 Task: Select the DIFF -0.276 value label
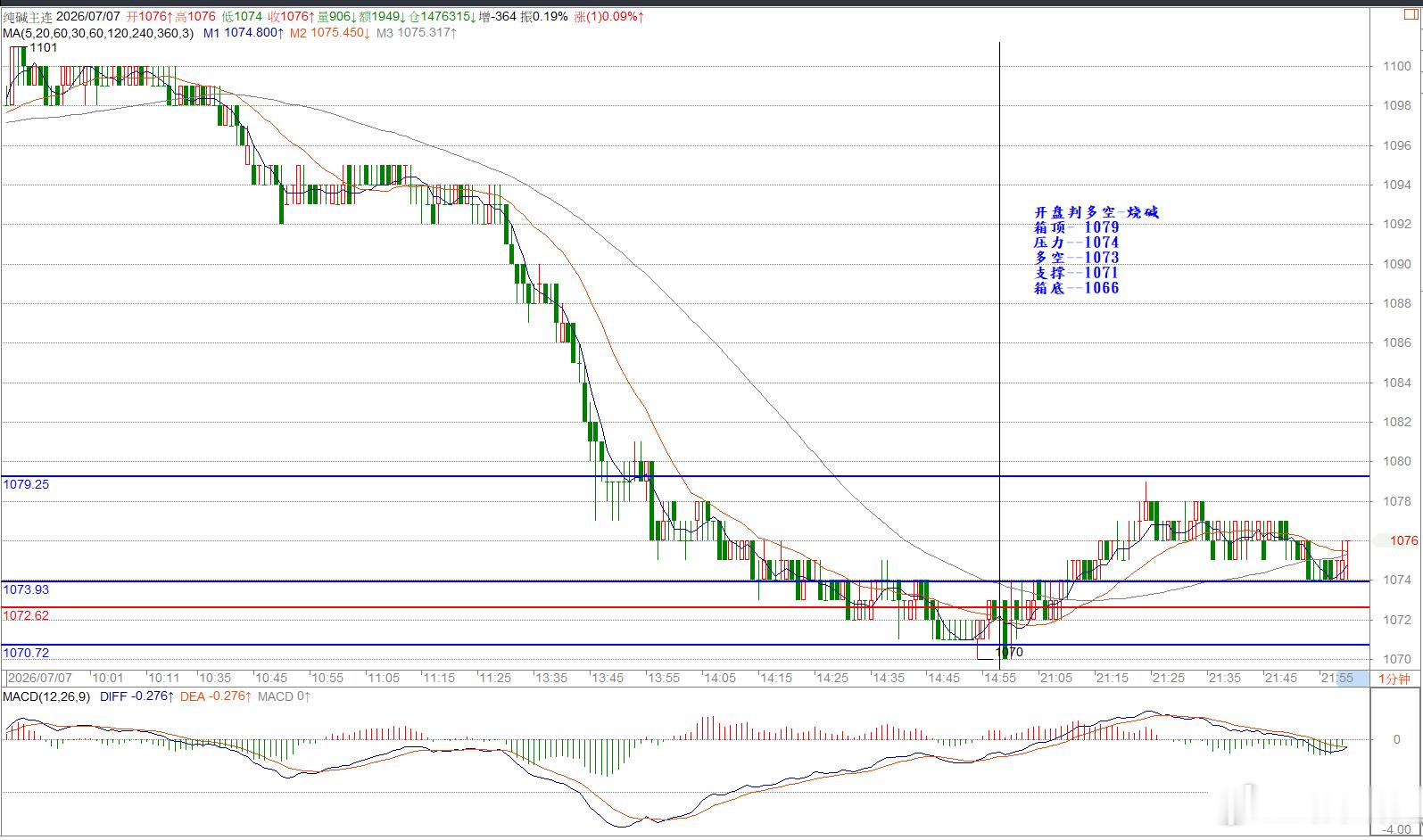click(136, 696)
